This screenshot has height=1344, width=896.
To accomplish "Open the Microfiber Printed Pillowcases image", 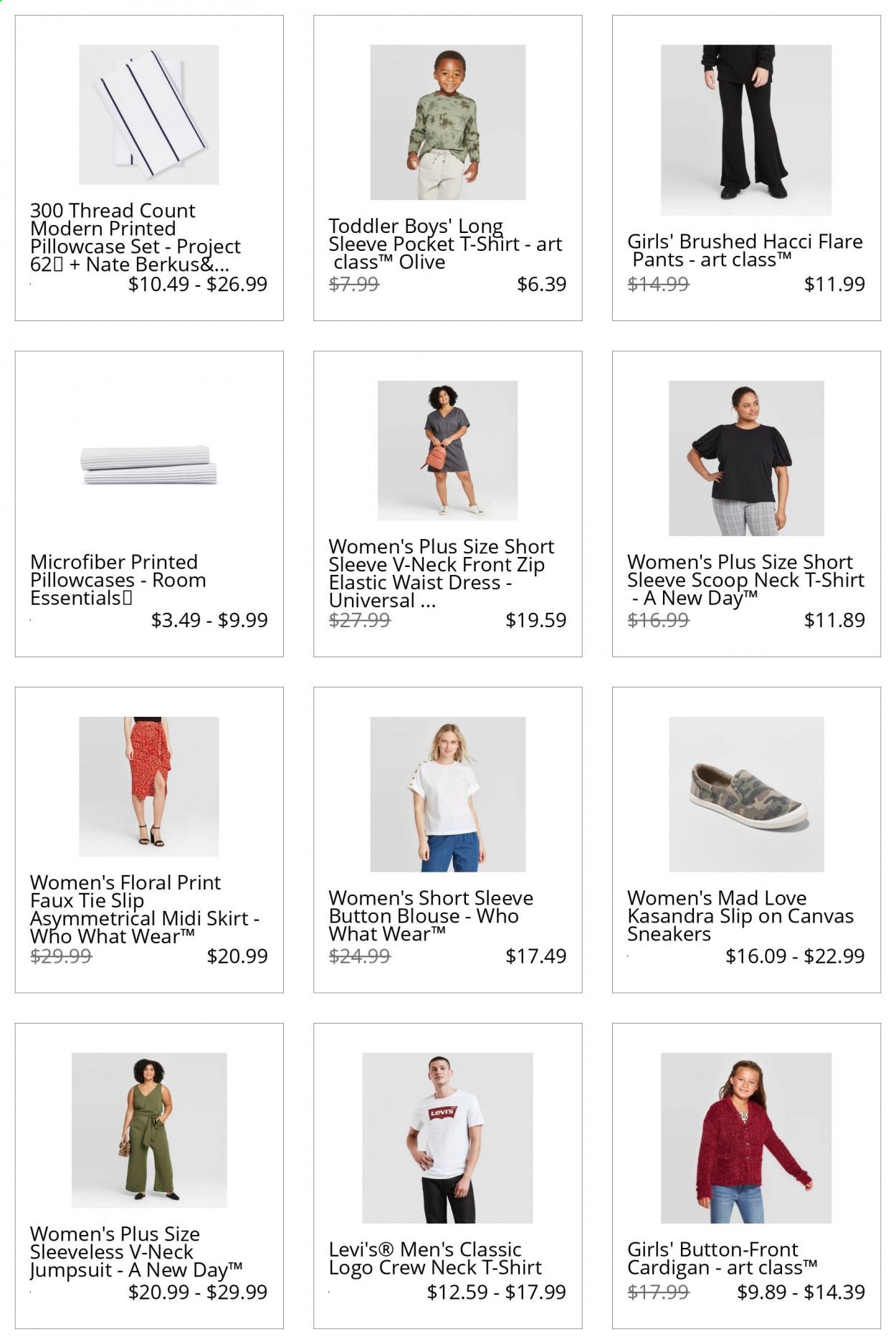I will click(149, 465).
